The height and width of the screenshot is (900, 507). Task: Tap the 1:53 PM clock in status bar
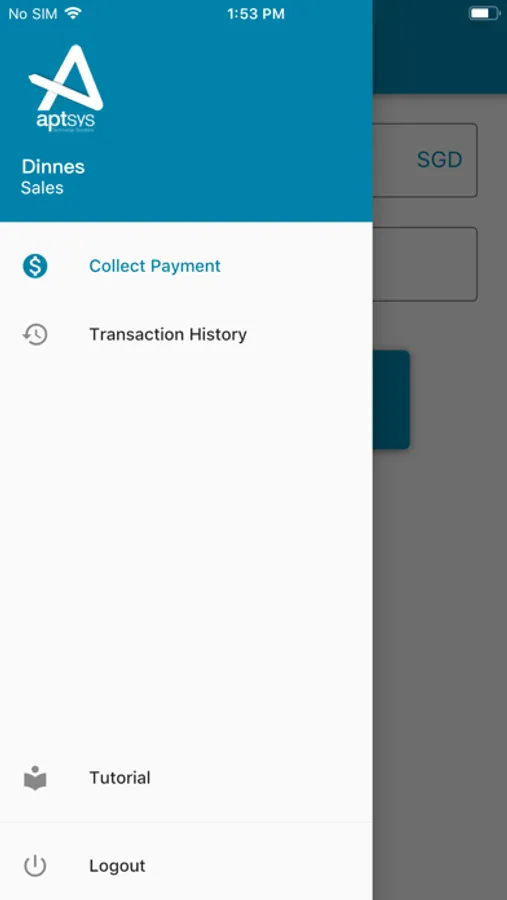point(256,14)
